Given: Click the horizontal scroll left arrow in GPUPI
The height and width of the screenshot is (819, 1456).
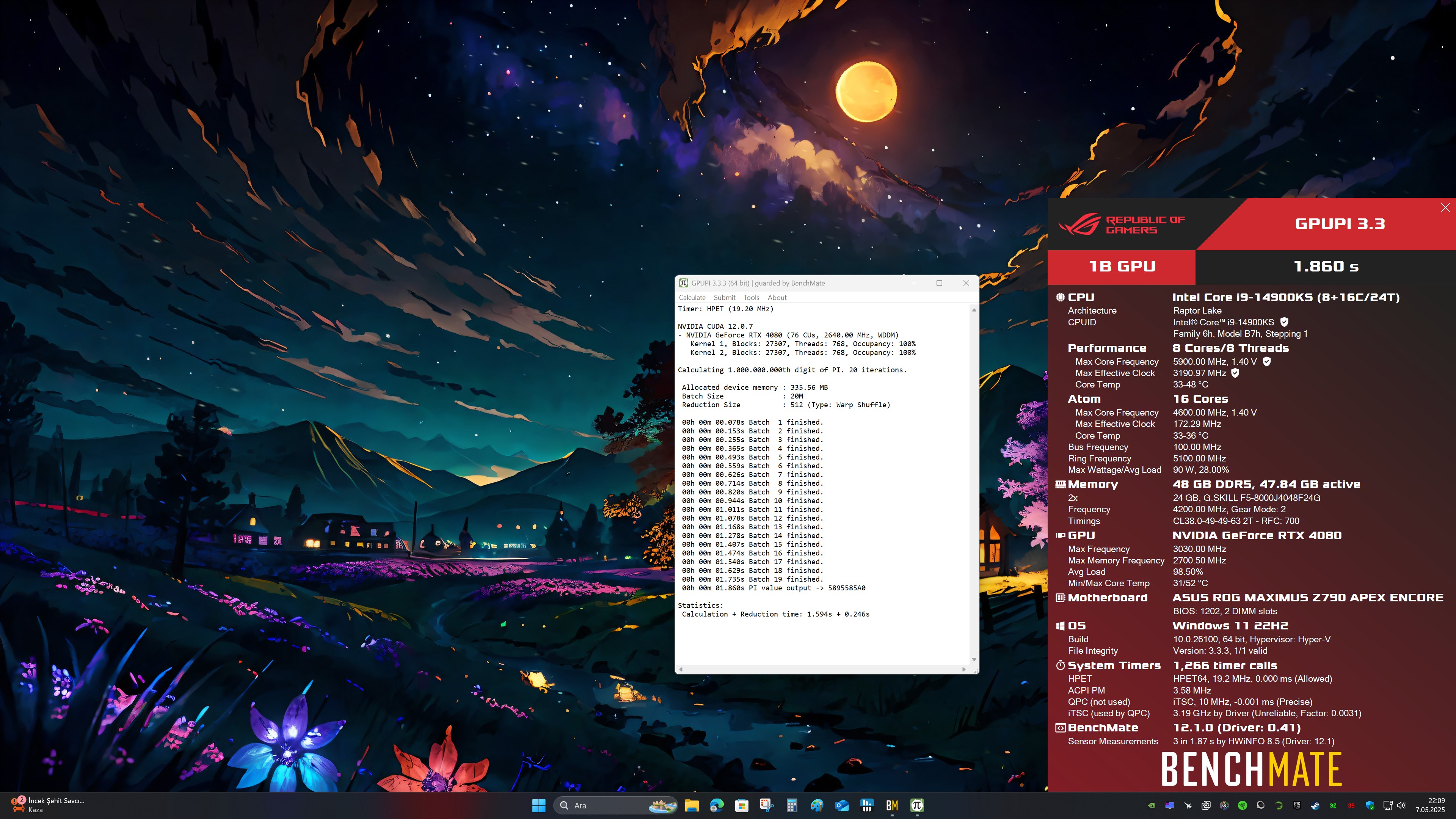Looking at the screenshot, I should (681, 669).
